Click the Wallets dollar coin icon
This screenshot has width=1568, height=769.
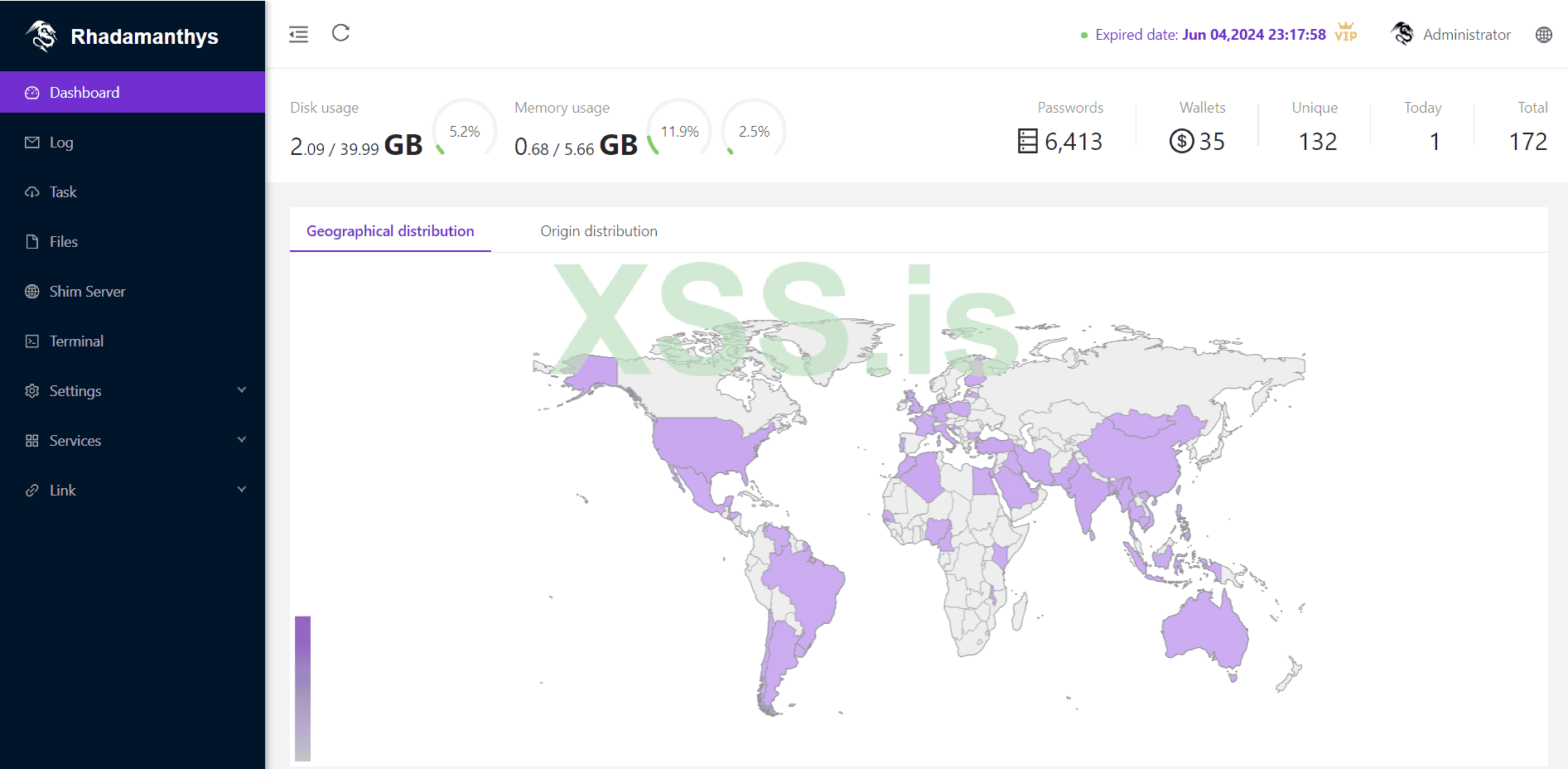[x=1181, y=142]
